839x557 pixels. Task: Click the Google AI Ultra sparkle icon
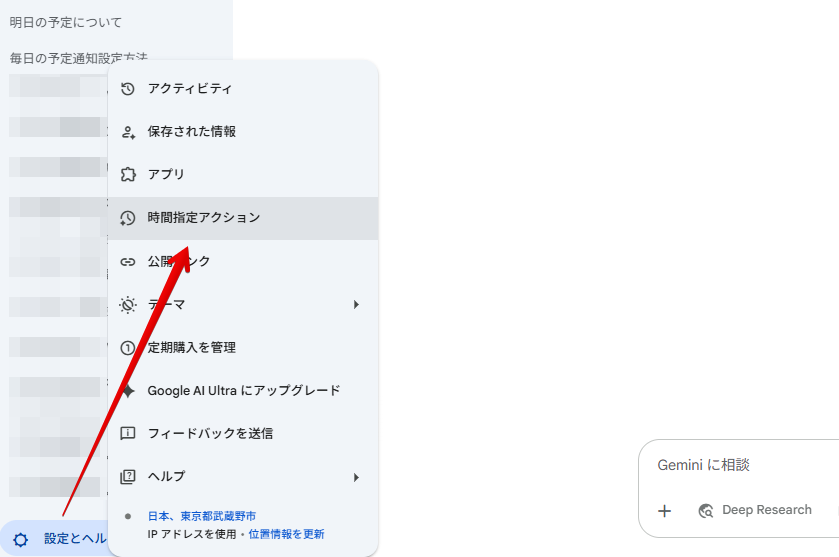click(x=127, y=391)
